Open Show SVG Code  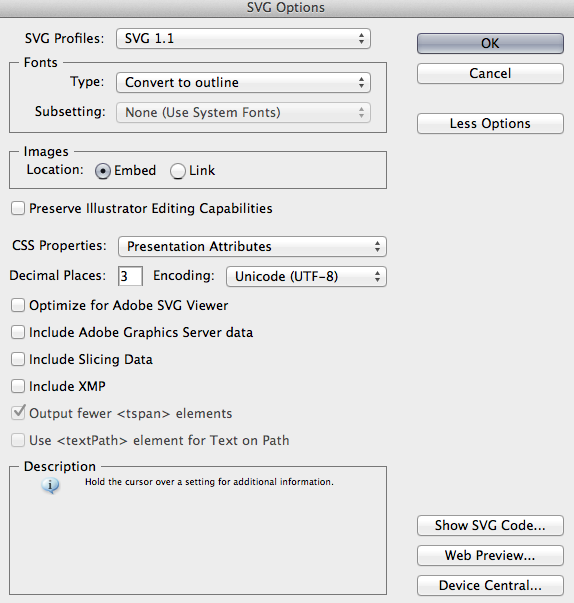[x=490, y=525]
